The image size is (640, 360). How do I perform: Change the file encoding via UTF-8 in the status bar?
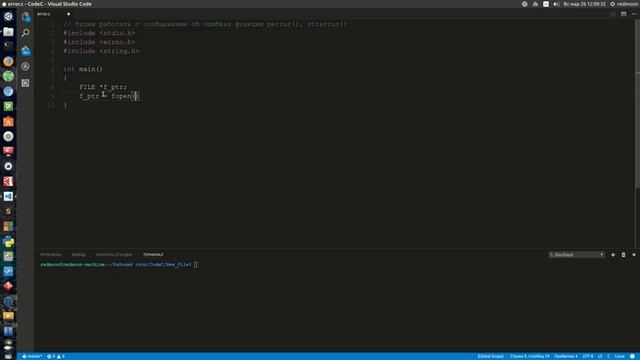588,356
